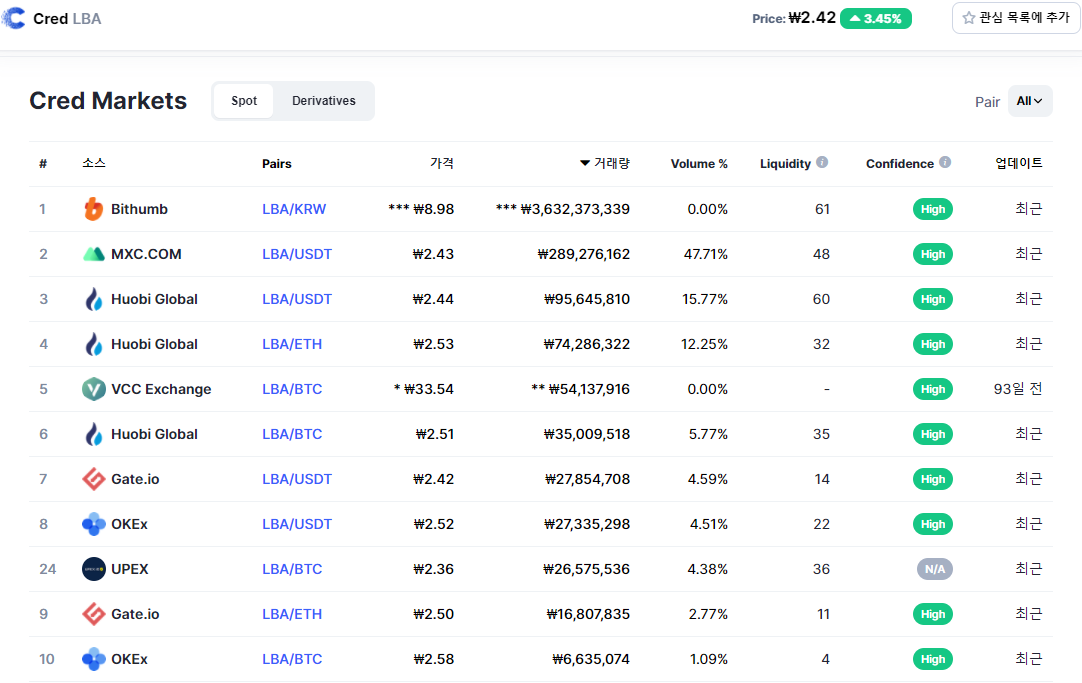Click the Bithumb exchange name
The width and height of the screenshot is (1082, 683).
click(139, 209)
